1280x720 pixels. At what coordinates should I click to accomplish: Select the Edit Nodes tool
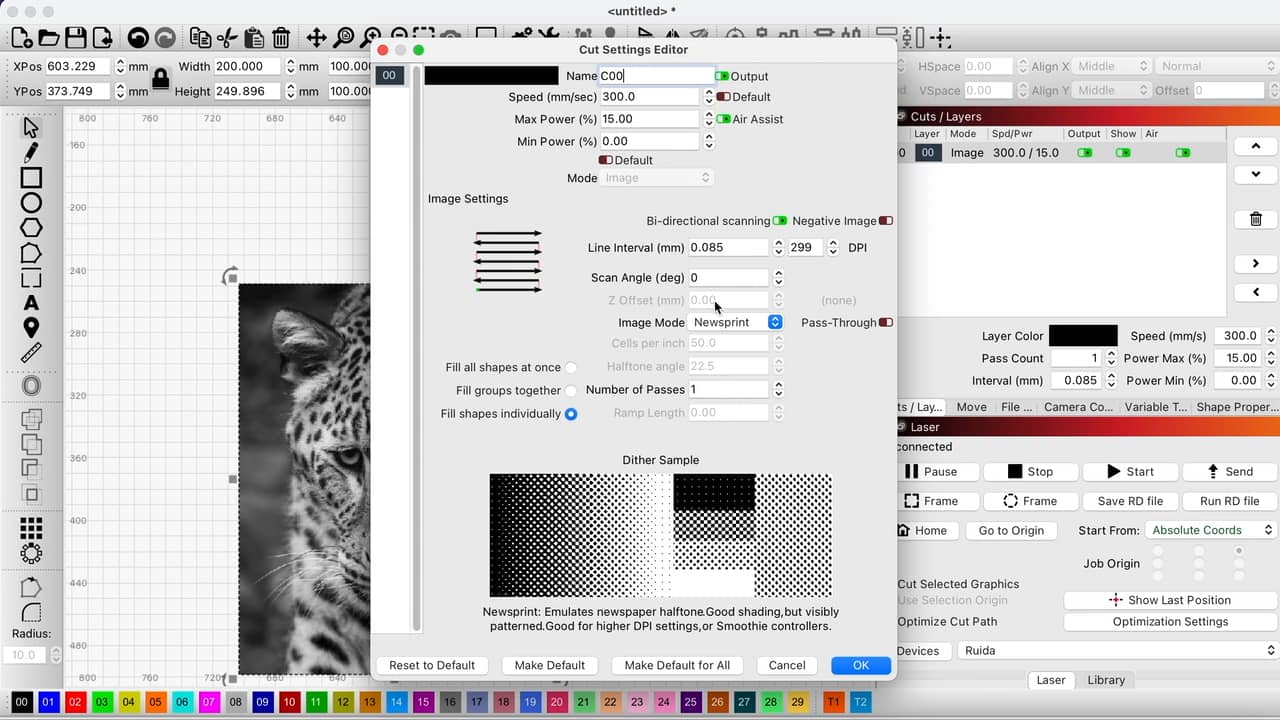[31, 278]
